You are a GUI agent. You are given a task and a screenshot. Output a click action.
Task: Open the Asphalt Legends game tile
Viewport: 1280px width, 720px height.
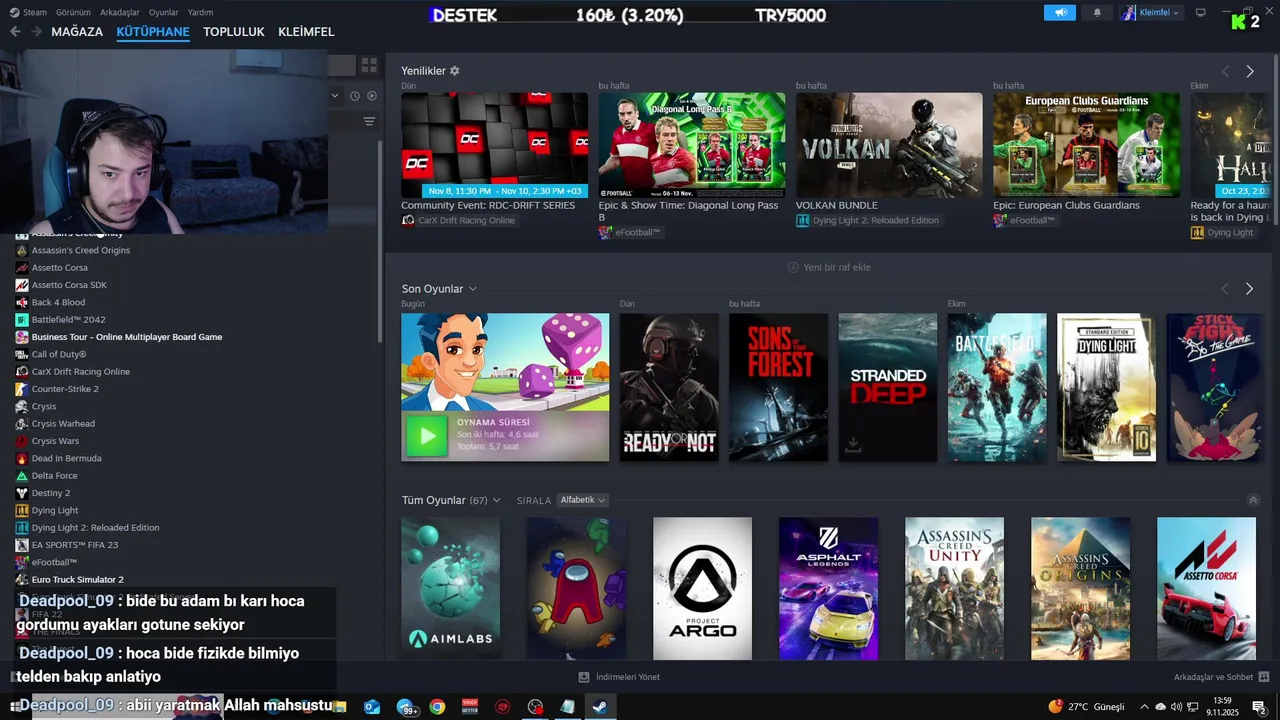[x=828, y=588]
